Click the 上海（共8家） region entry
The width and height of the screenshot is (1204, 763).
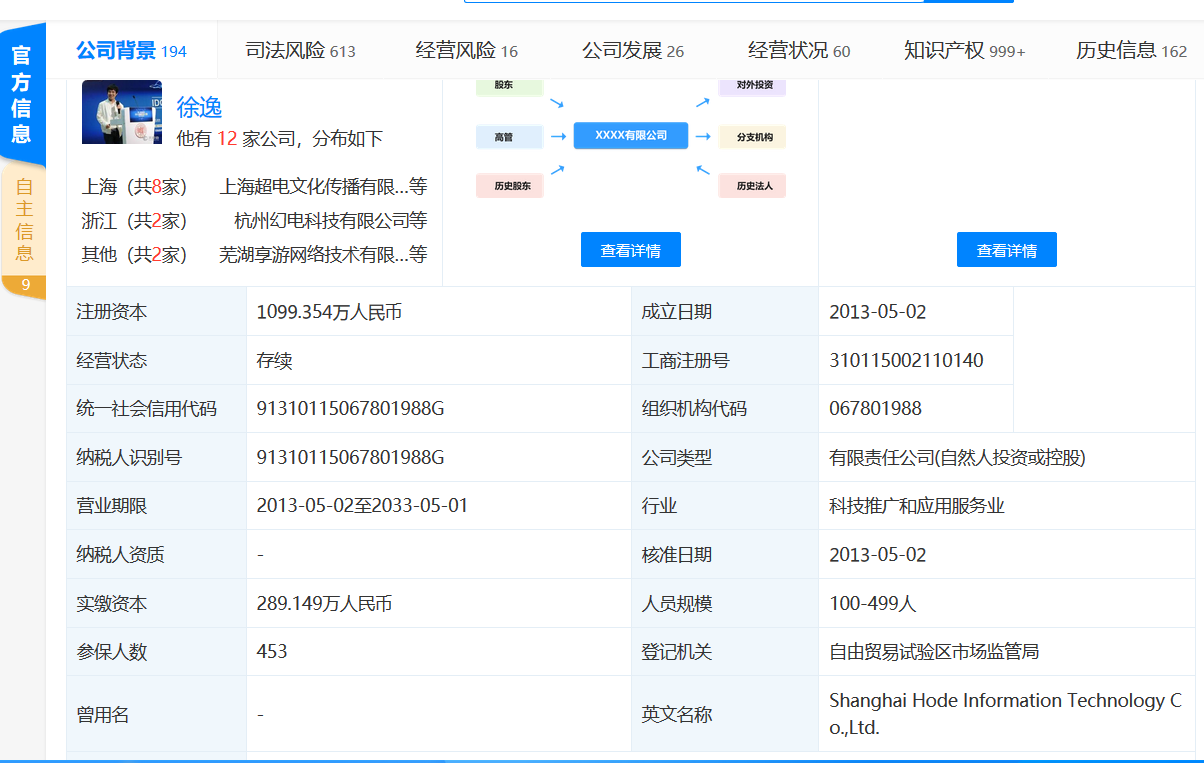point(134,186)
